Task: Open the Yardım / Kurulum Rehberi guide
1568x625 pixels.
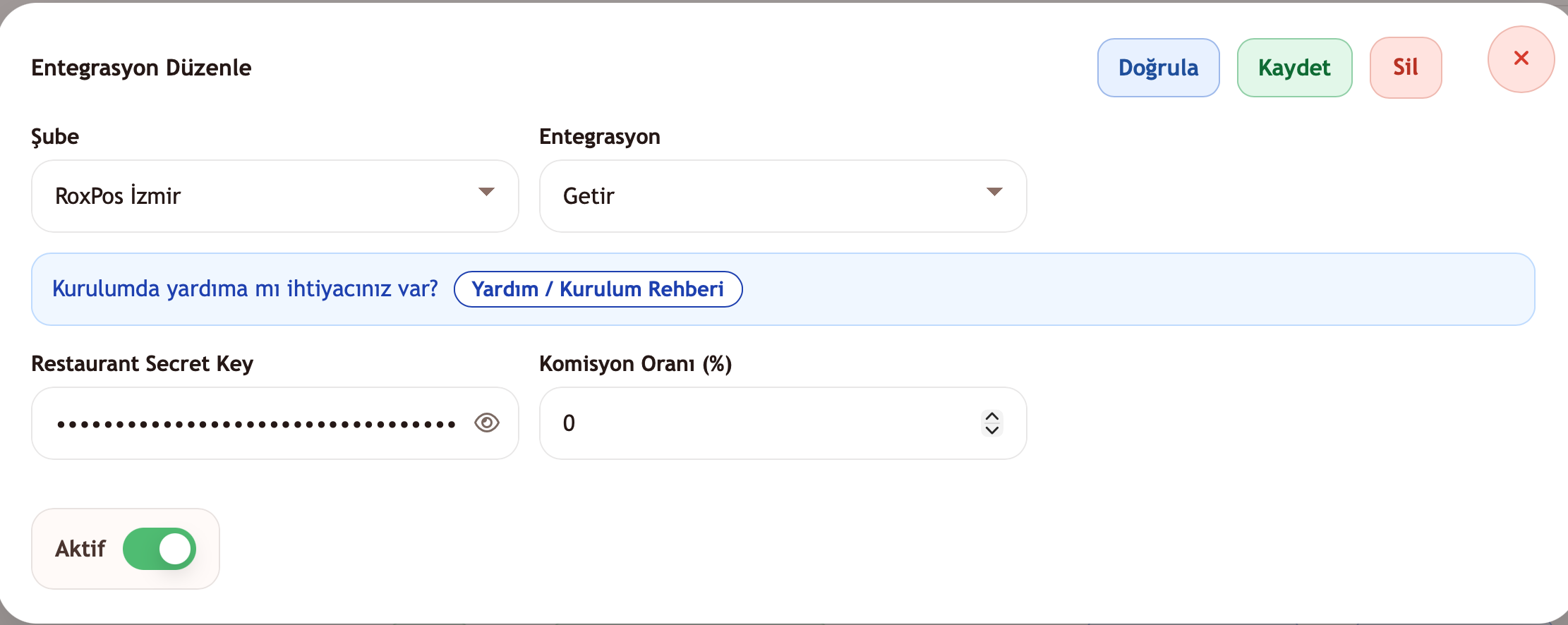Action: [598, 289]
